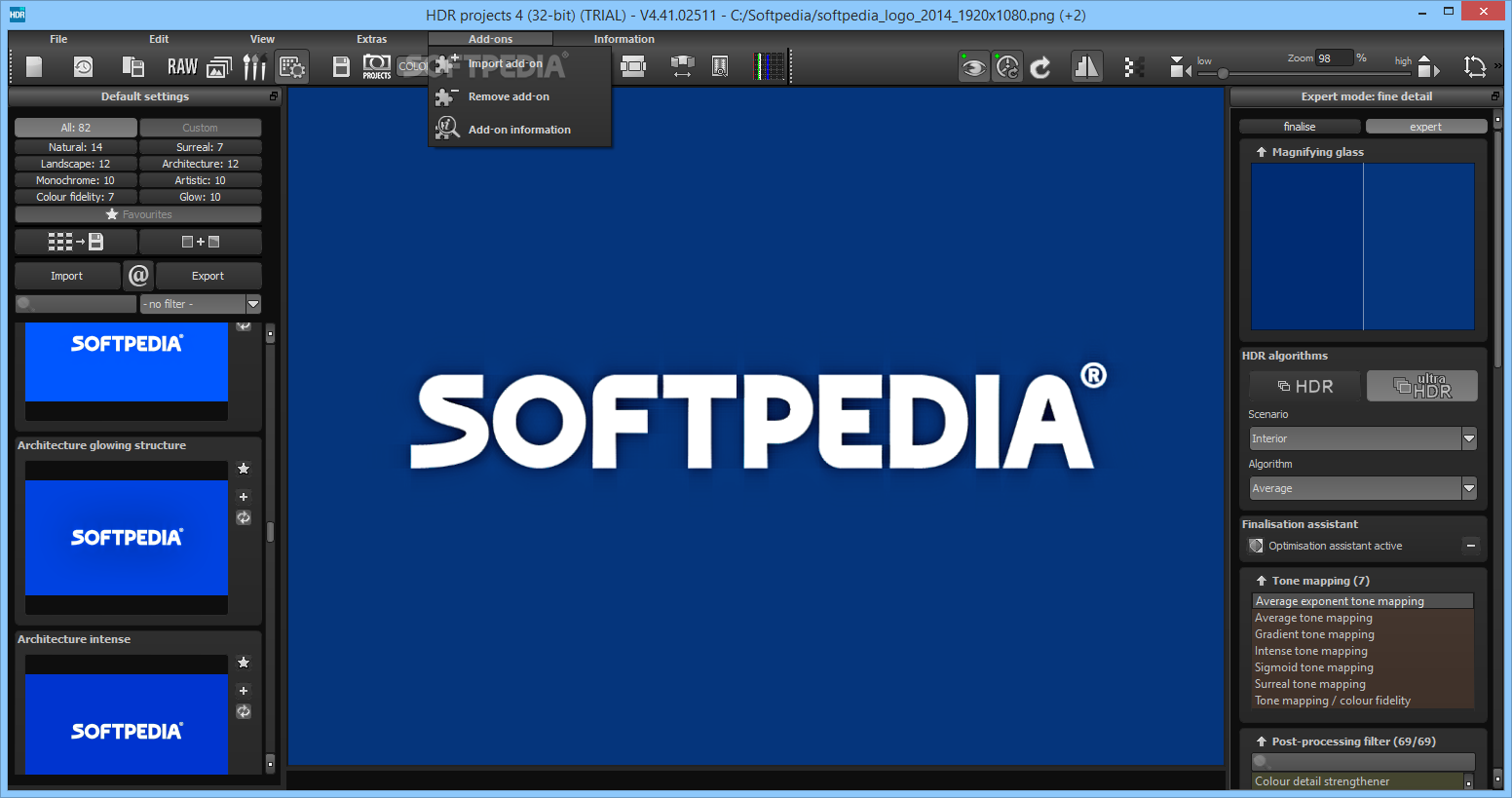1512x798 pixels.
Task: Open the Information menu
Action: pyautogui.click(x=624, y=39)
